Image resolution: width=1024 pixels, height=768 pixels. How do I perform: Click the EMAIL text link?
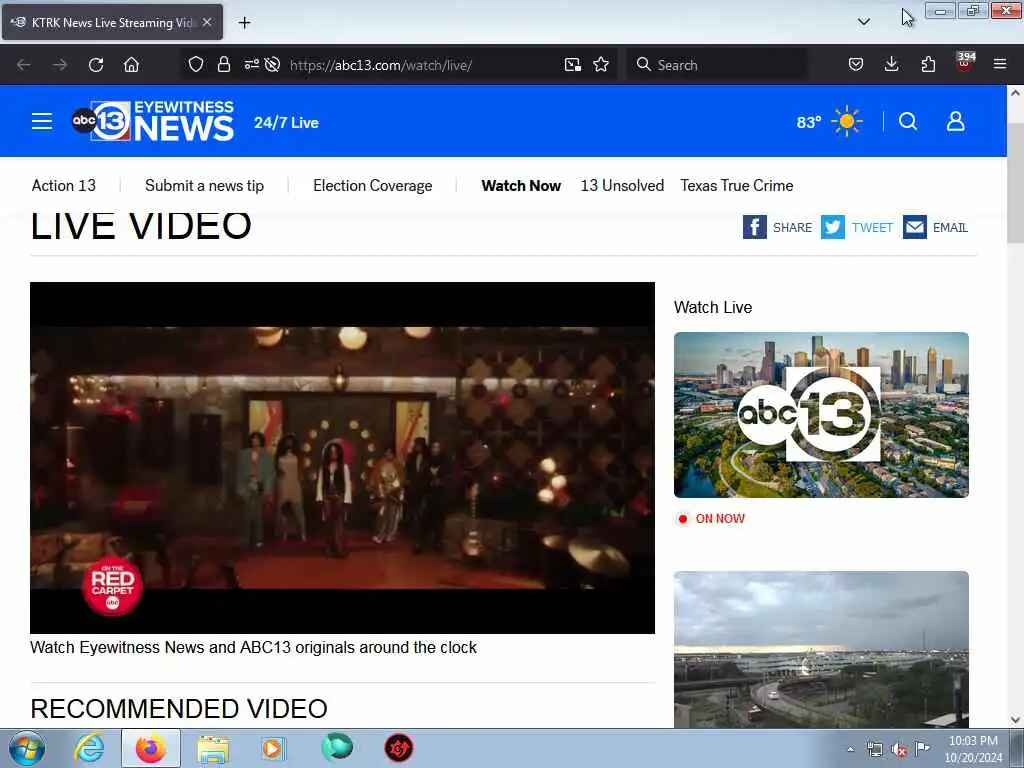tap(950, 227)
